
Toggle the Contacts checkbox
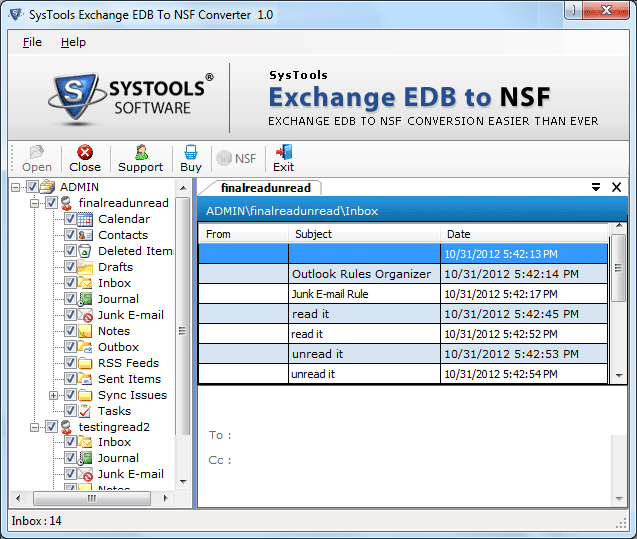pyautogui.click(x=70, y=235)
